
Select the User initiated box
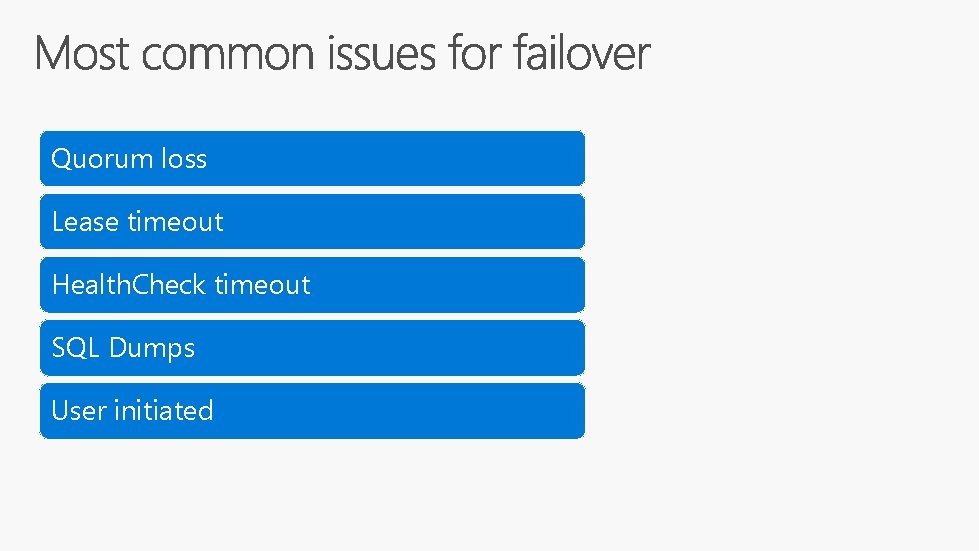pos(312,411)
